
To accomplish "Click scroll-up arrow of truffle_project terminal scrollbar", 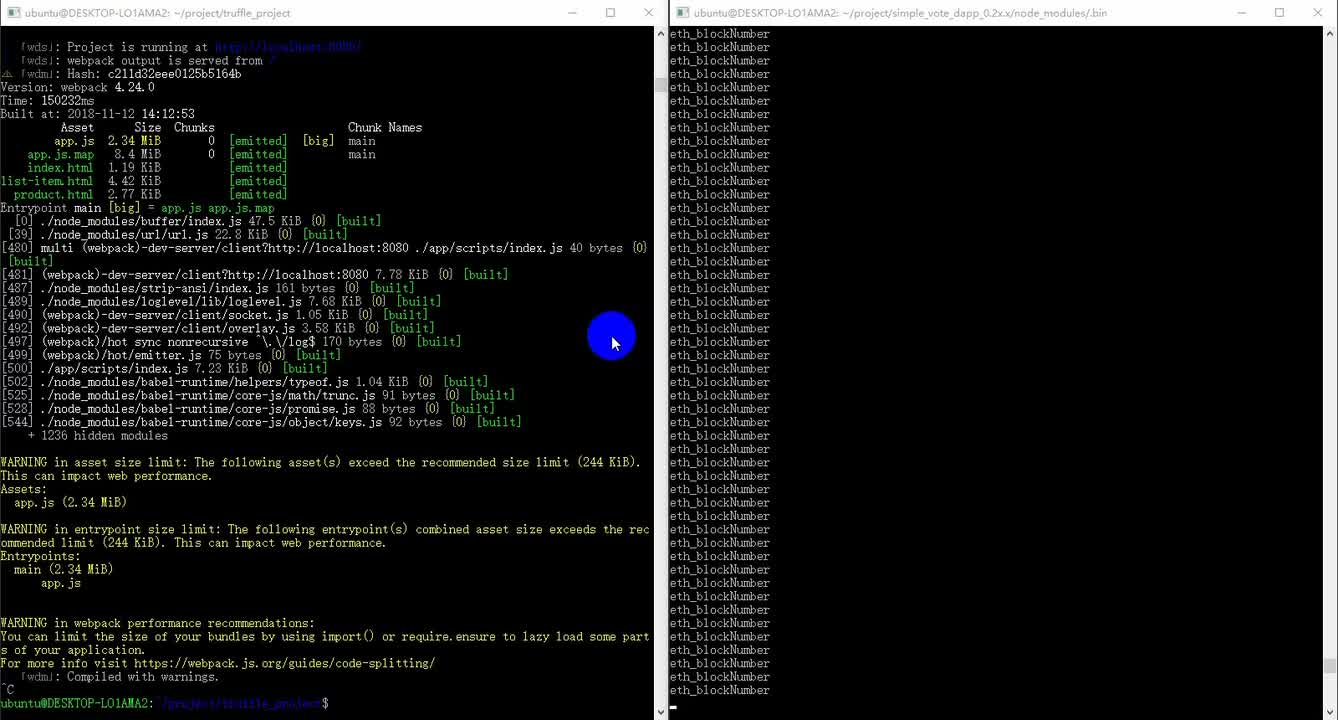I will pos(660,33).
